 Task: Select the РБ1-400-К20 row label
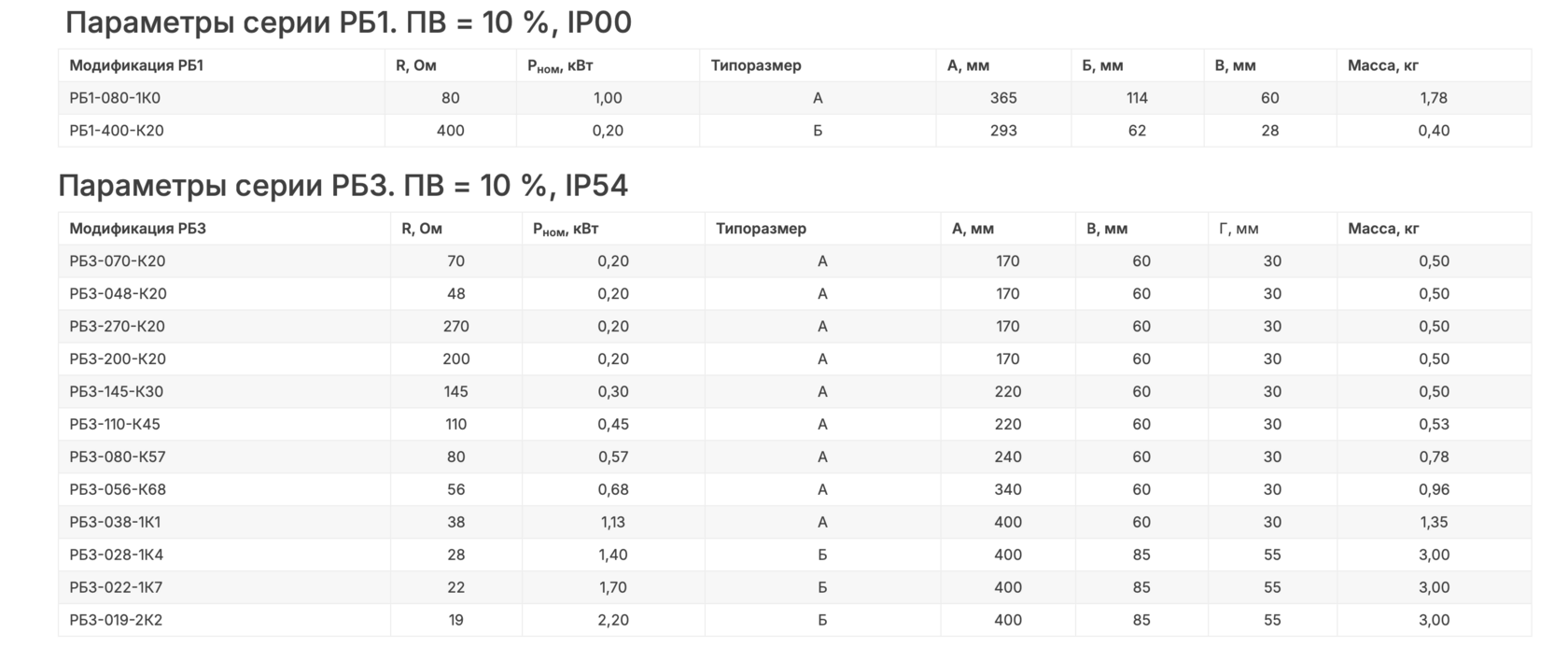click(x=117, y=131)
